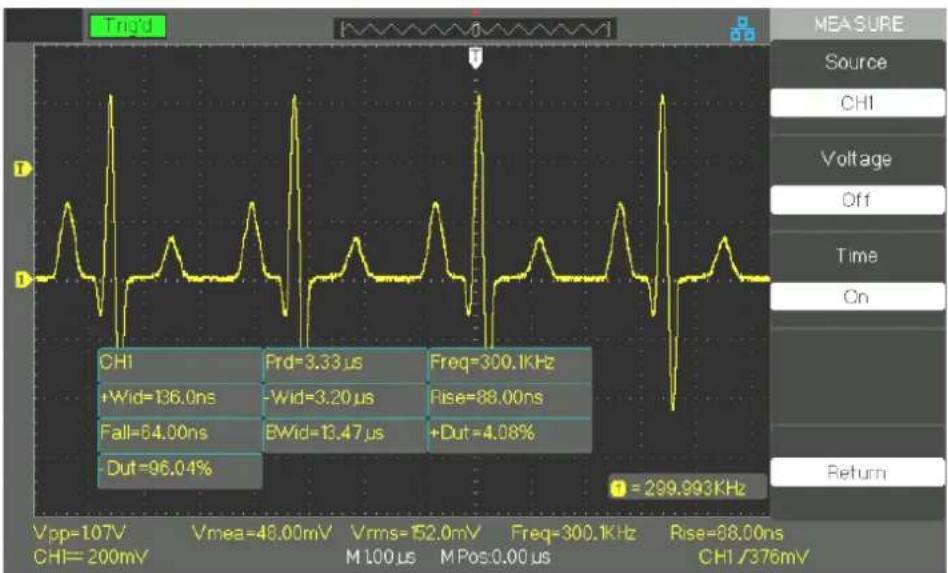Click the Vmea=48.00mV bottom readout

click(262, 533)
